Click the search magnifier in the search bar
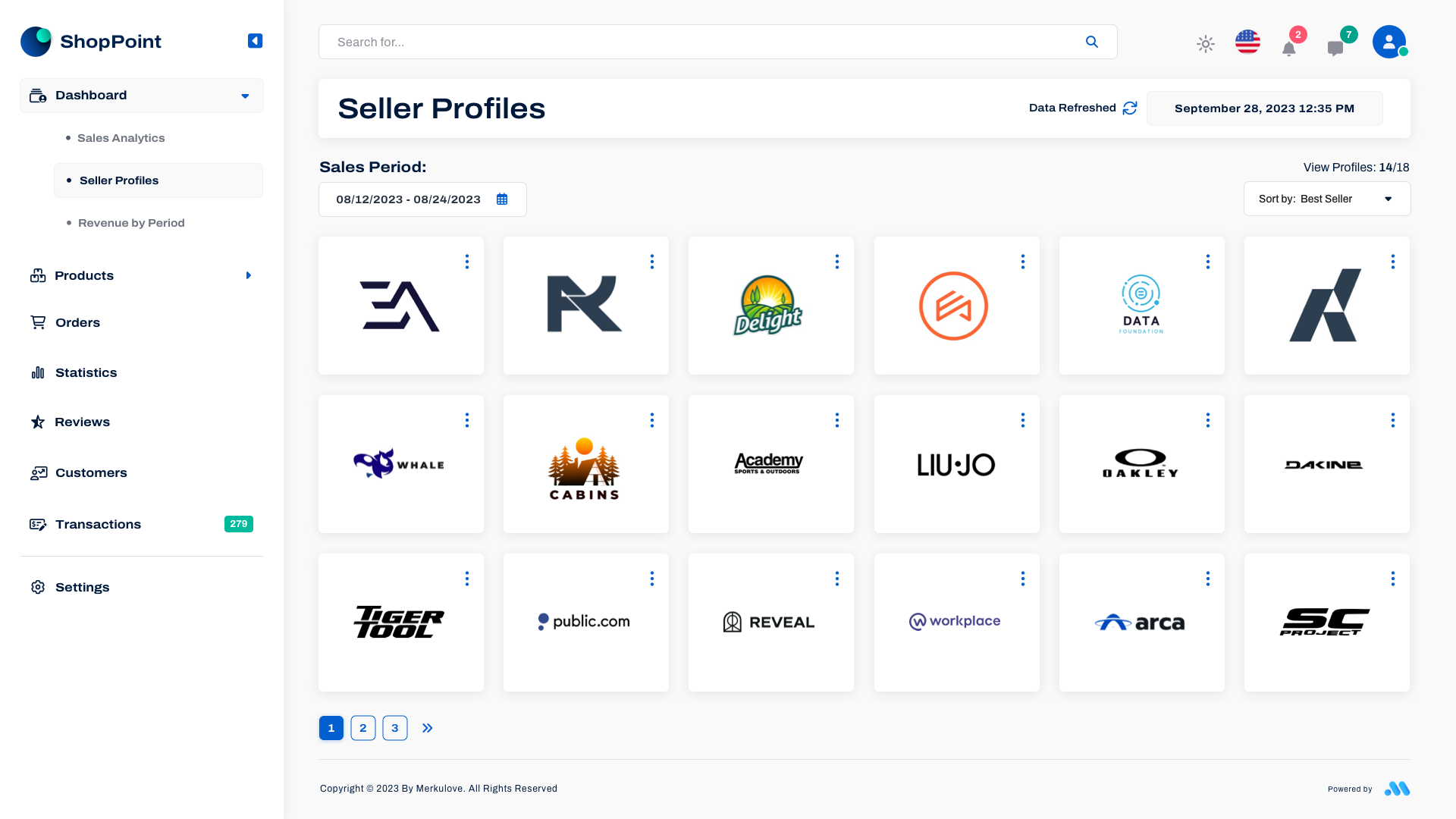Image resolution: width=1456 pixels, height=819 pixels. [x=1092, y=42]
